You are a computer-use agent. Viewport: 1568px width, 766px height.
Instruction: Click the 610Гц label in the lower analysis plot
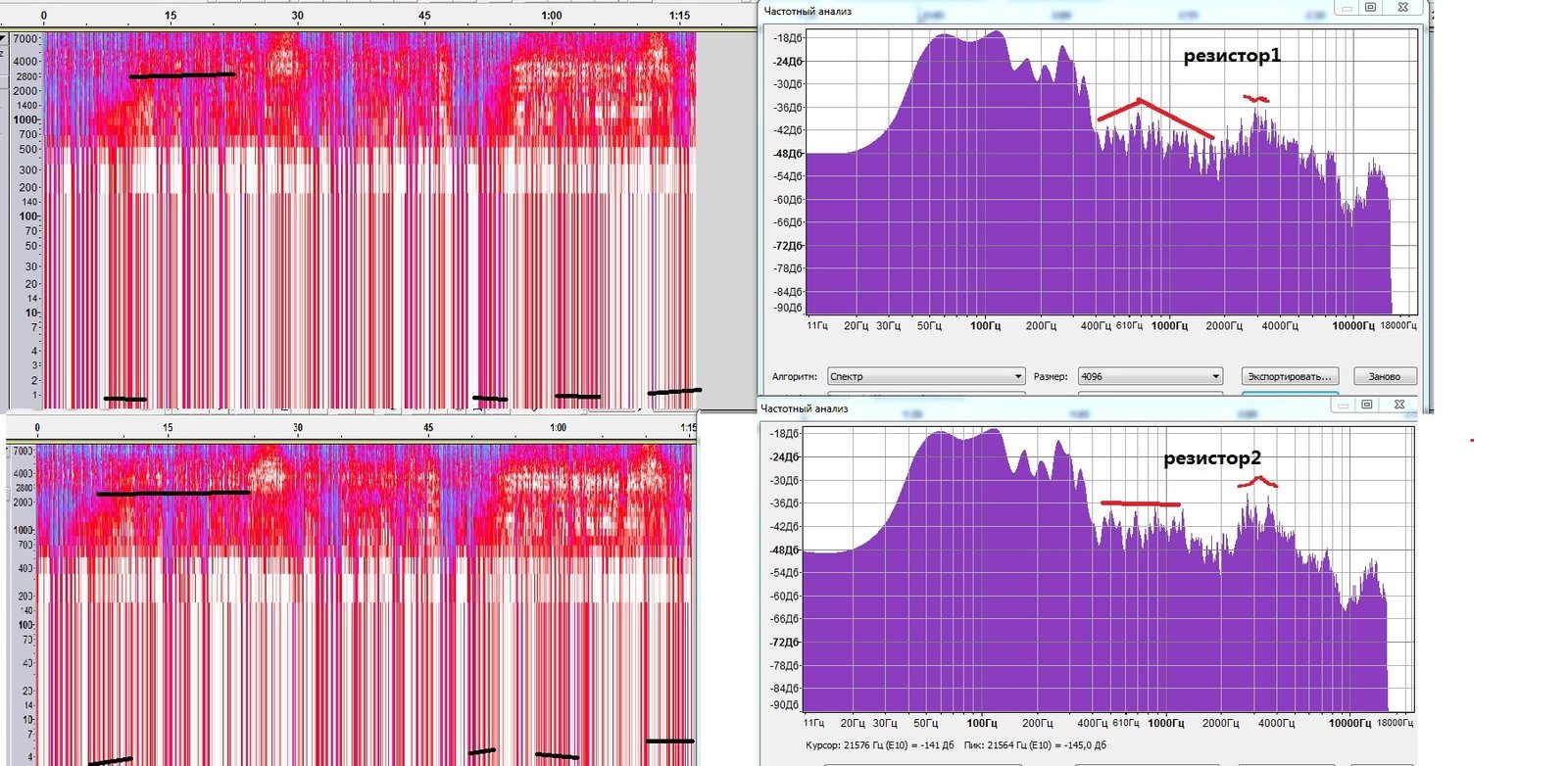pos(1126,724)
